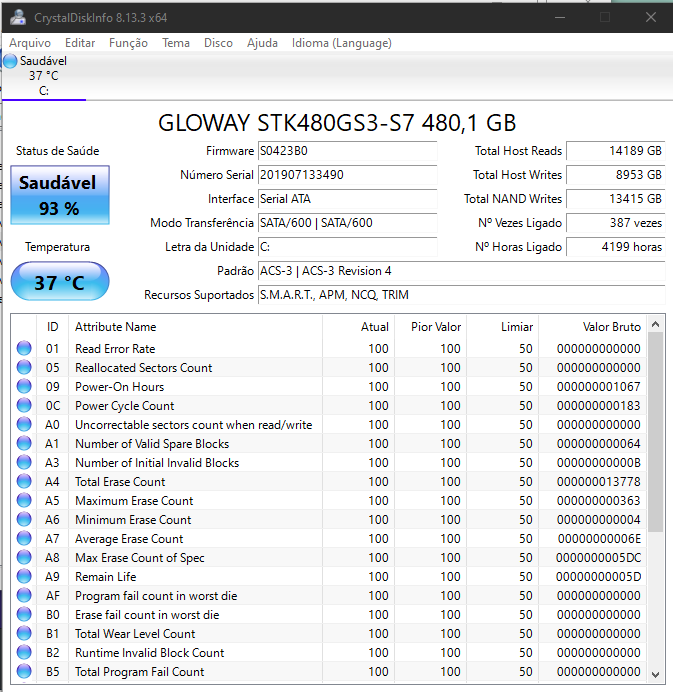Image resolution: width=673 pixels, height=692 pixels.
Task: Click the status orb for Remain Life
Action: click(x=24, y=576)
